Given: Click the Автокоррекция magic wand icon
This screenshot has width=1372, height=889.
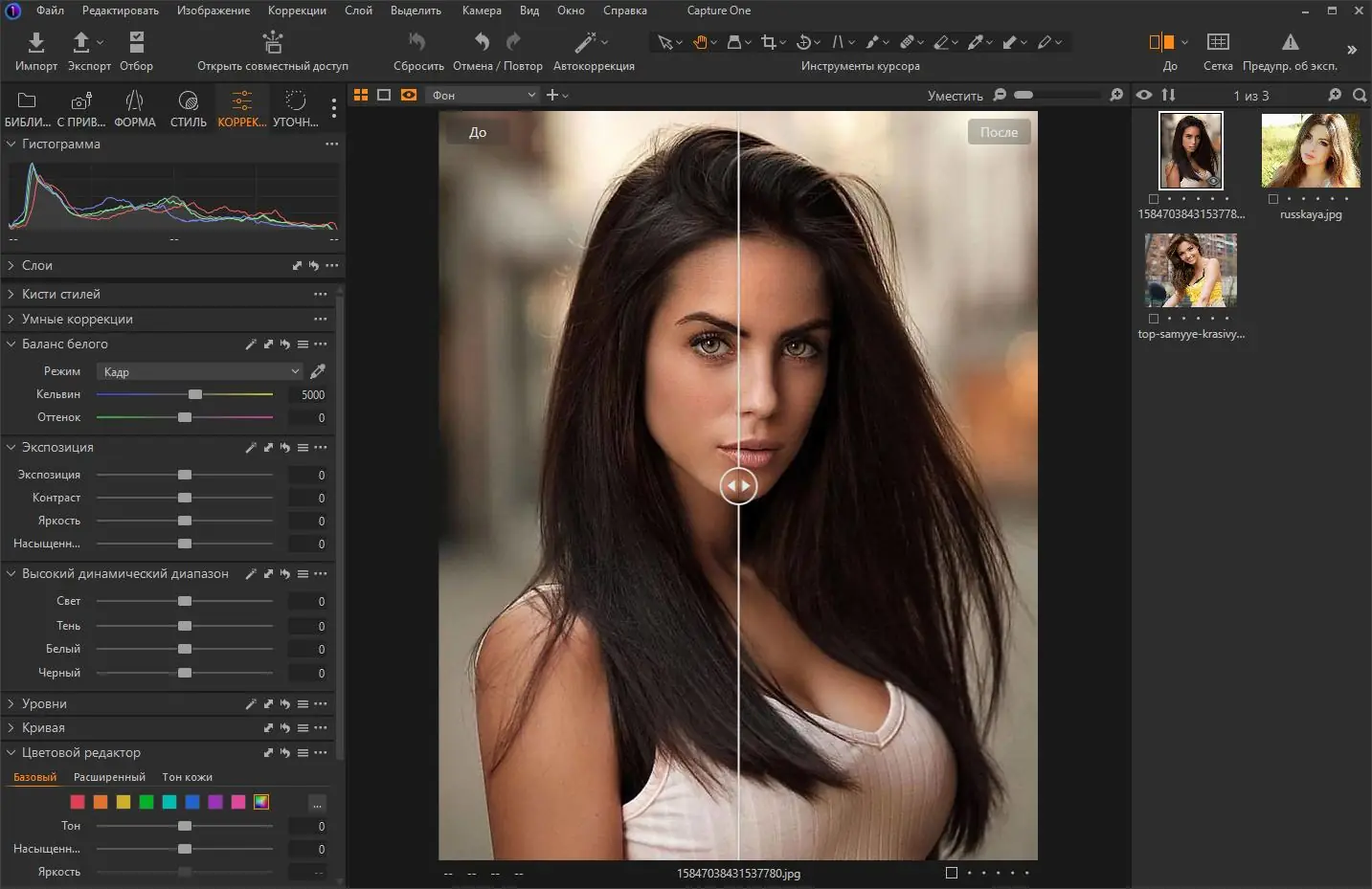Looking at the screenshot, I should tap(585, 42).
